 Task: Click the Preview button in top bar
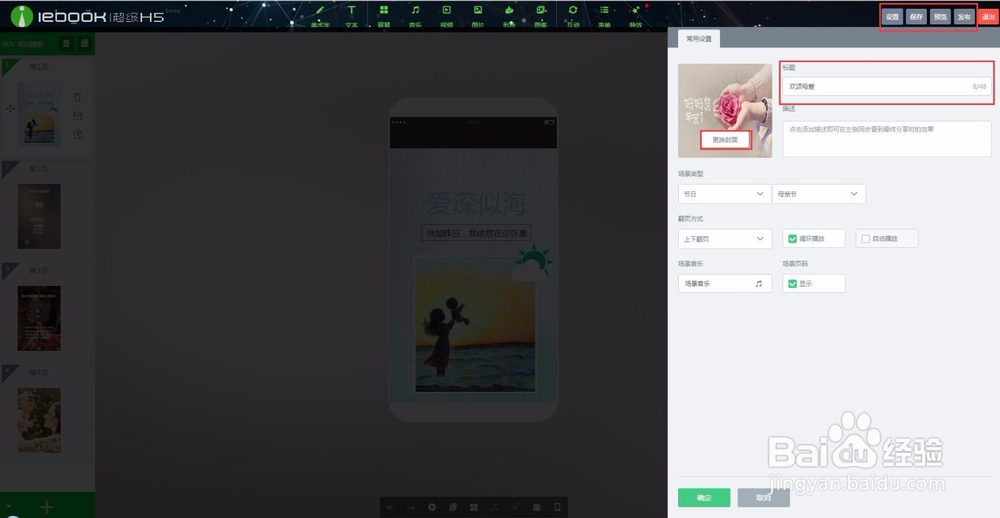(x=940, y=17)
